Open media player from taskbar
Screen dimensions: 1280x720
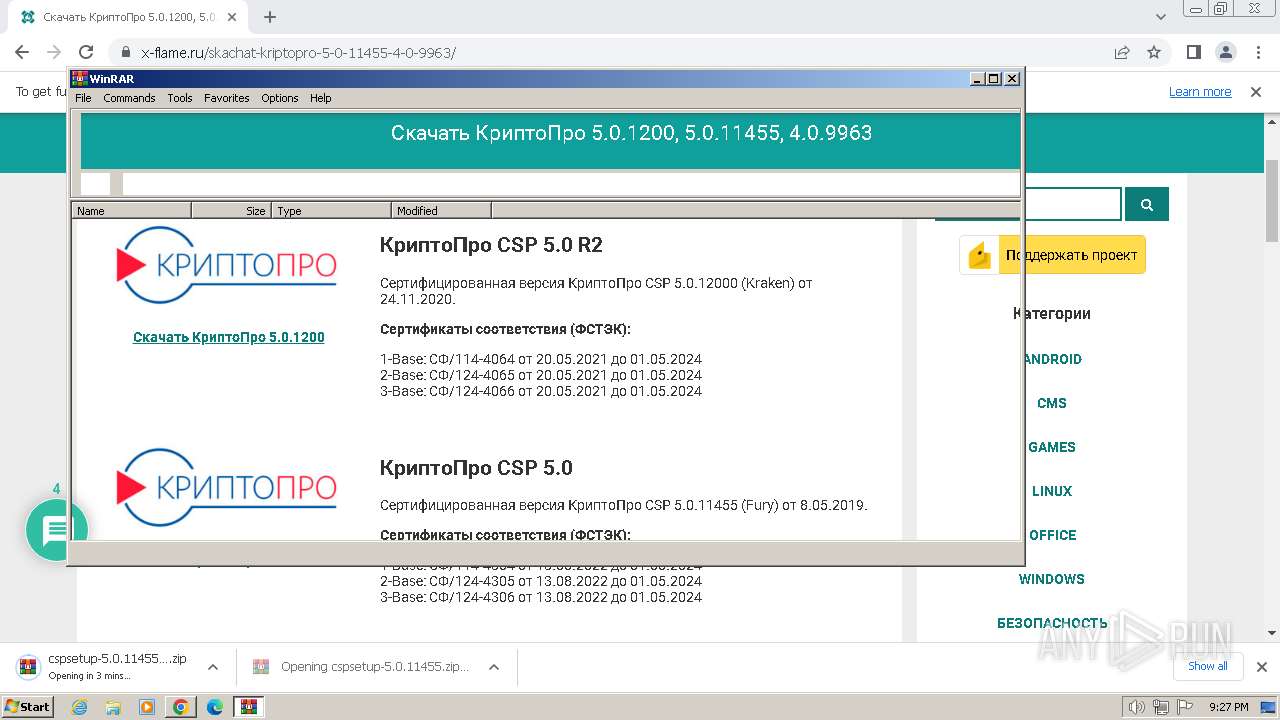(147, 707)
